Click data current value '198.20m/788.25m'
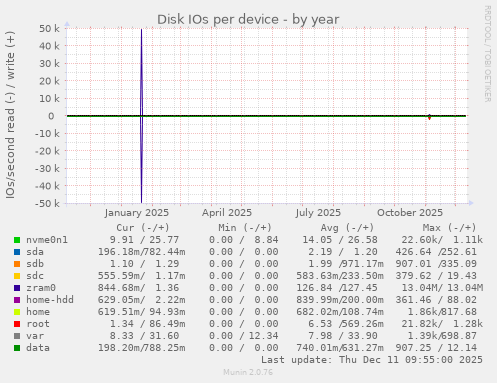The image size is (497, 383). [142, 348]
